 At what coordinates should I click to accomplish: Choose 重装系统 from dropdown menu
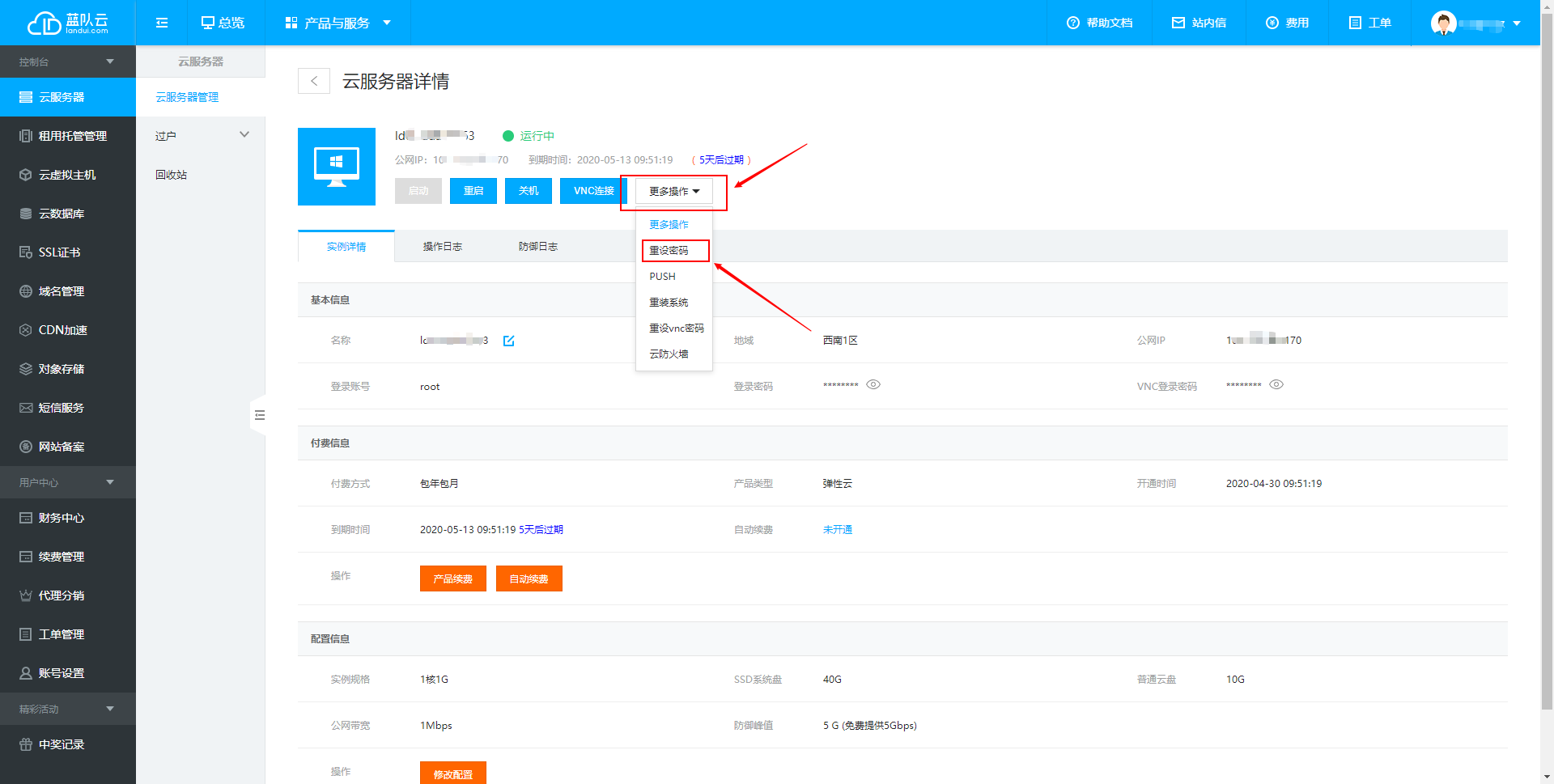[x=674, y=303]
